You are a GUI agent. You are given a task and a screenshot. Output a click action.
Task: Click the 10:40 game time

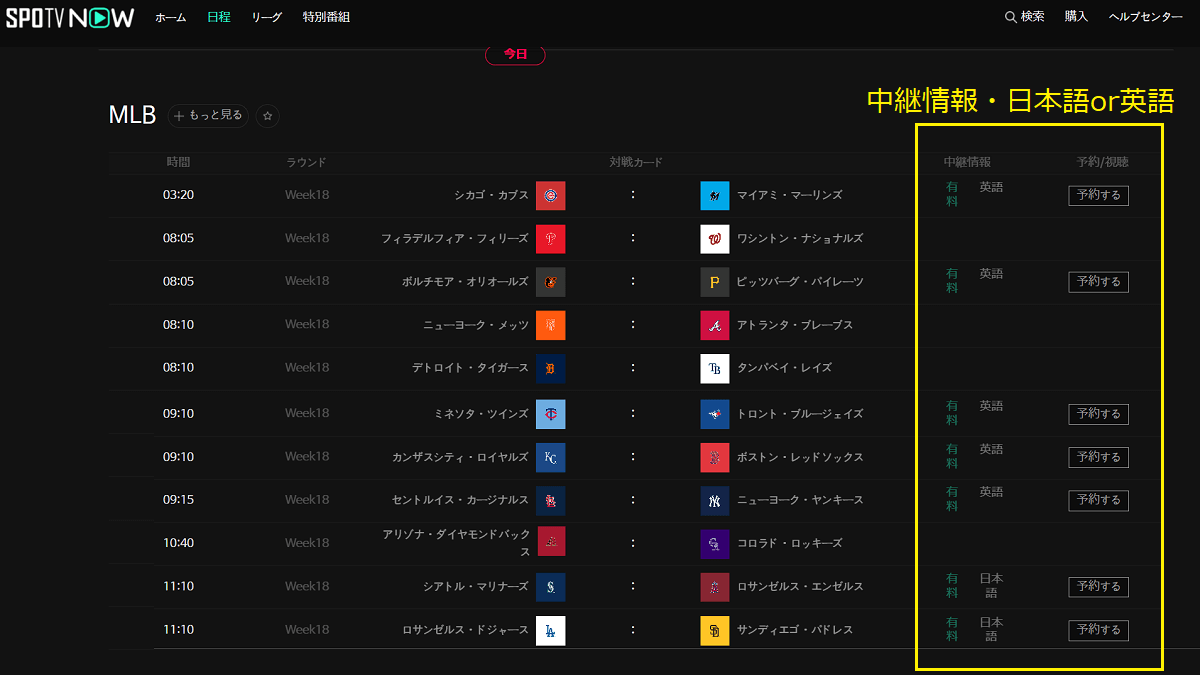pos(178,543)
